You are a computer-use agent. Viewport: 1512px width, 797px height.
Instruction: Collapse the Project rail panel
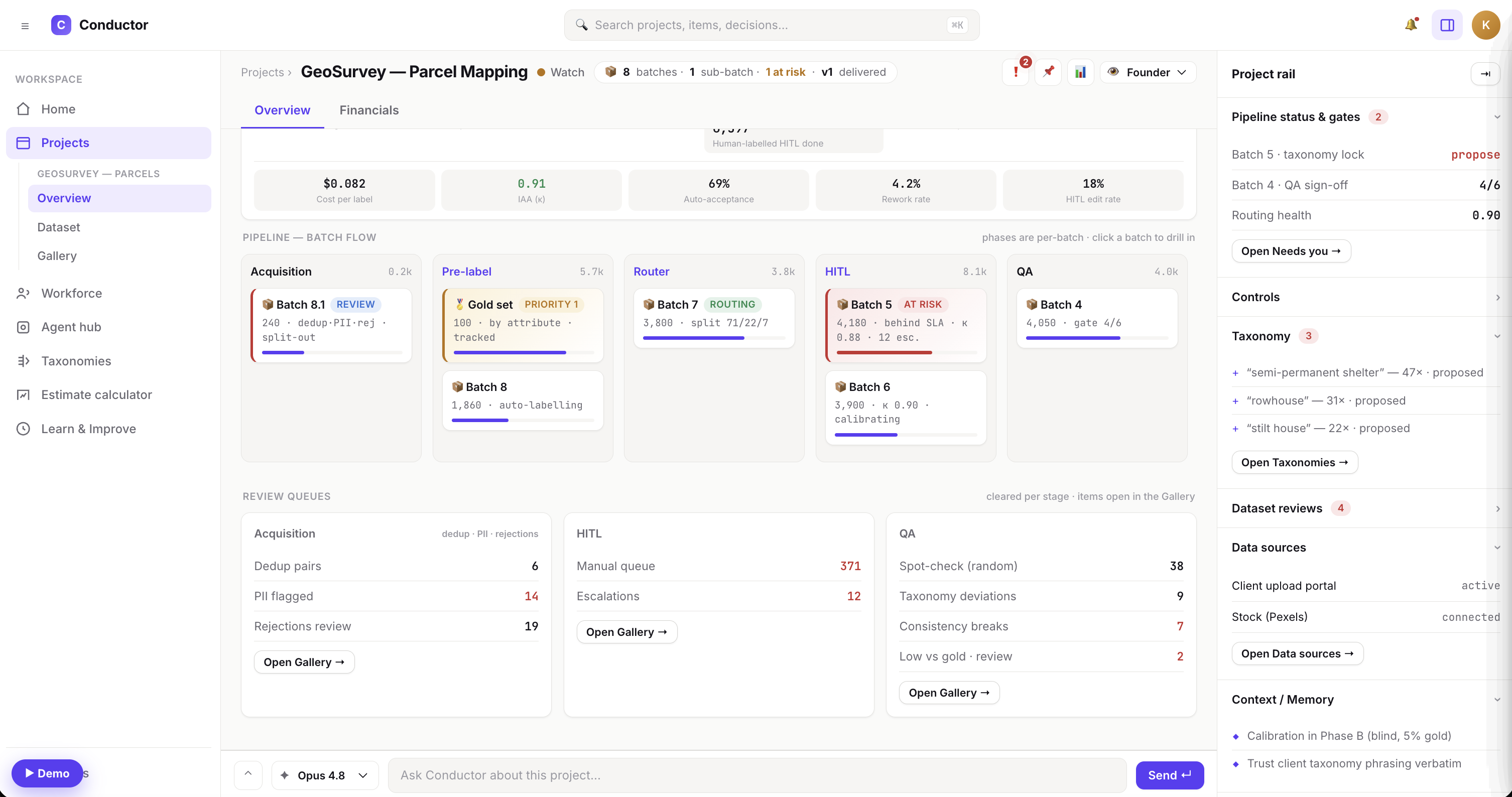click(x=1485, y=74)
